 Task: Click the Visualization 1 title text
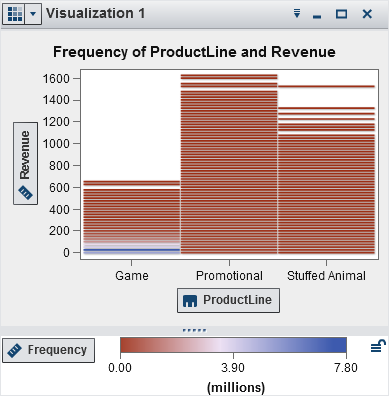96,14
